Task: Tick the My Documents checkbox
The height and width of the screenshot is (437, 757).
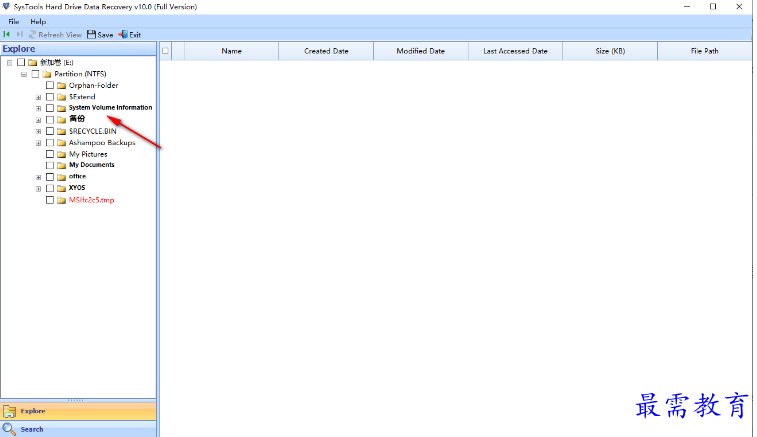Action: [x=50, y=165]
